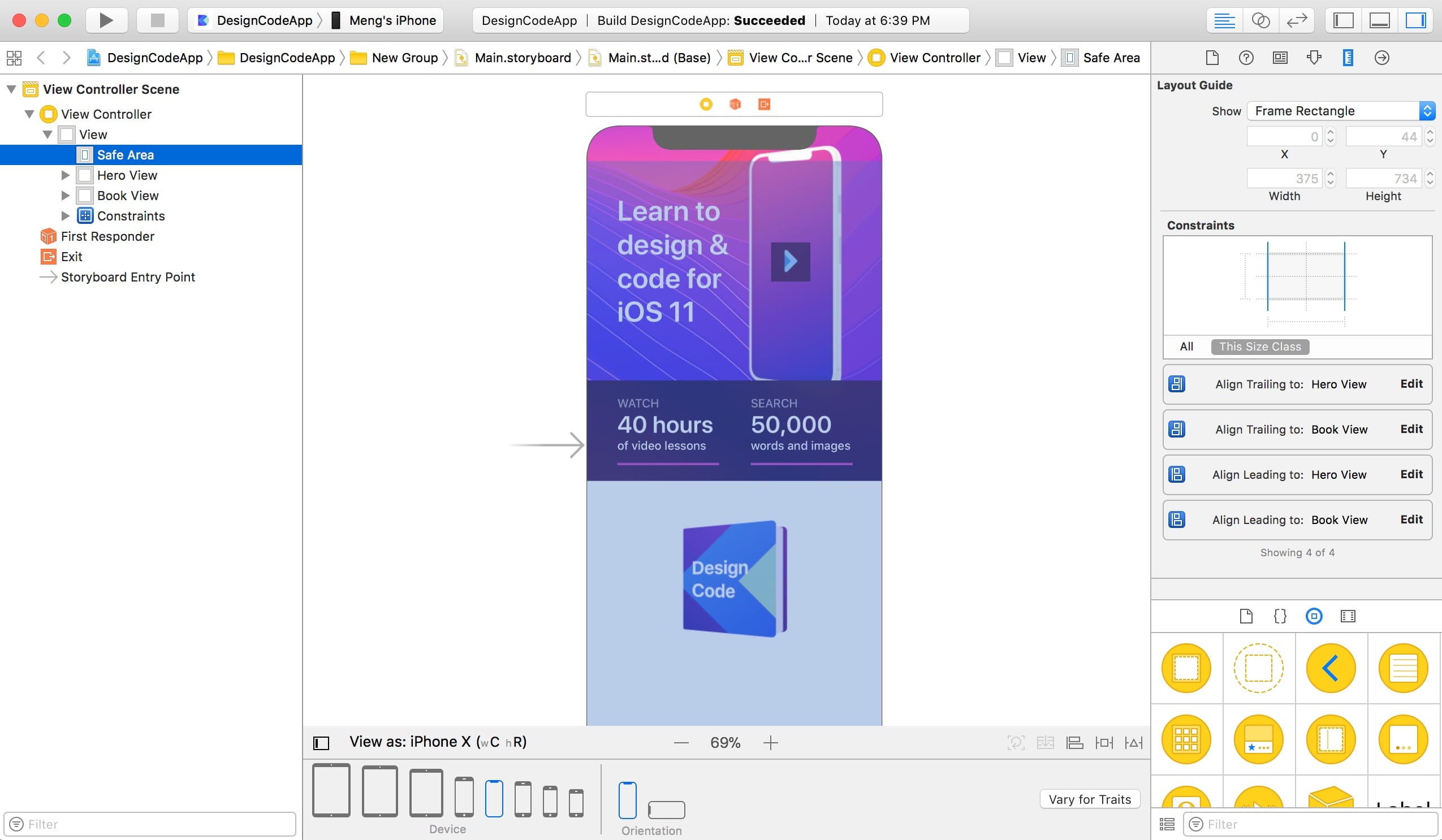Toggle visibility of View Controller Scene

point(11,90)
